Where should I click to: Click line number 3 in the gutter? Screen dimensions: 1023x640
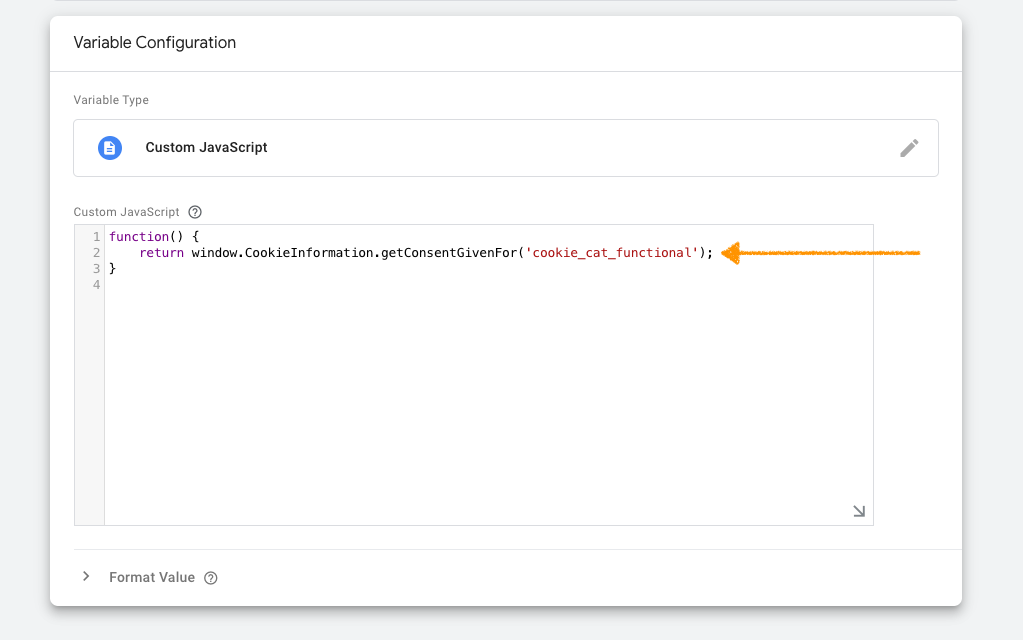(96, 268)
